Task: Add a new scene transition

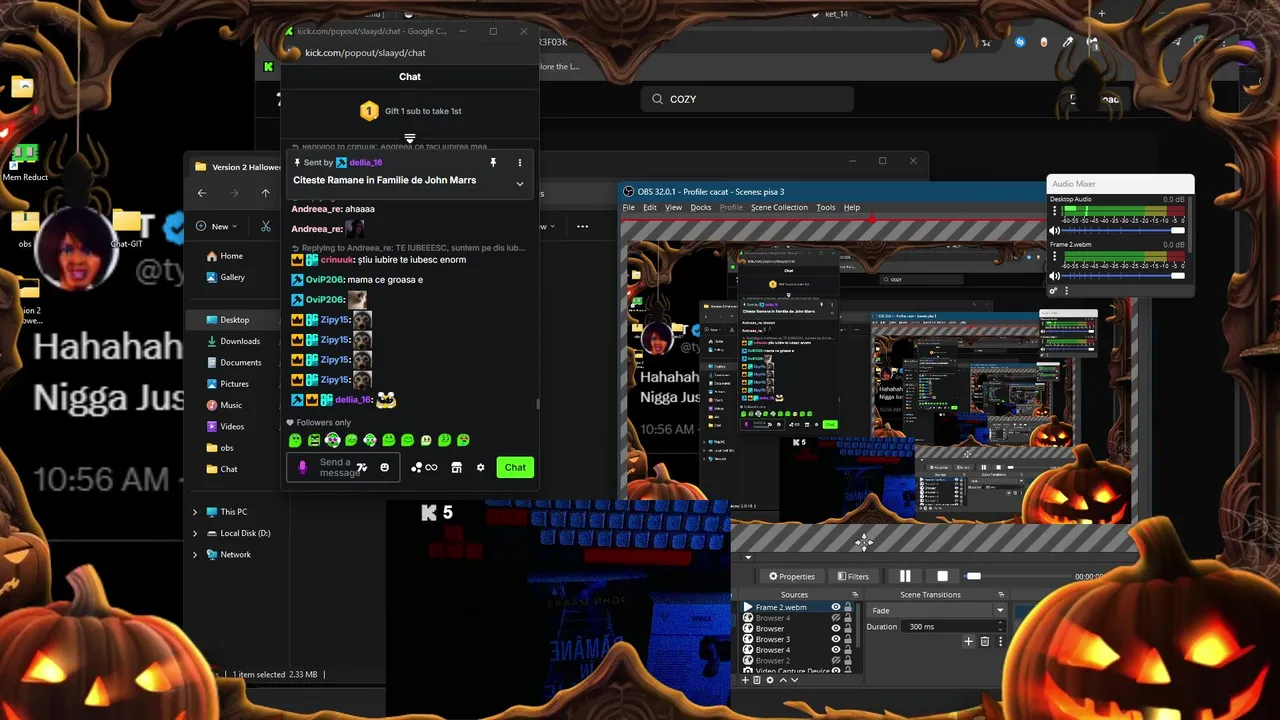Action: click(968, 641)
